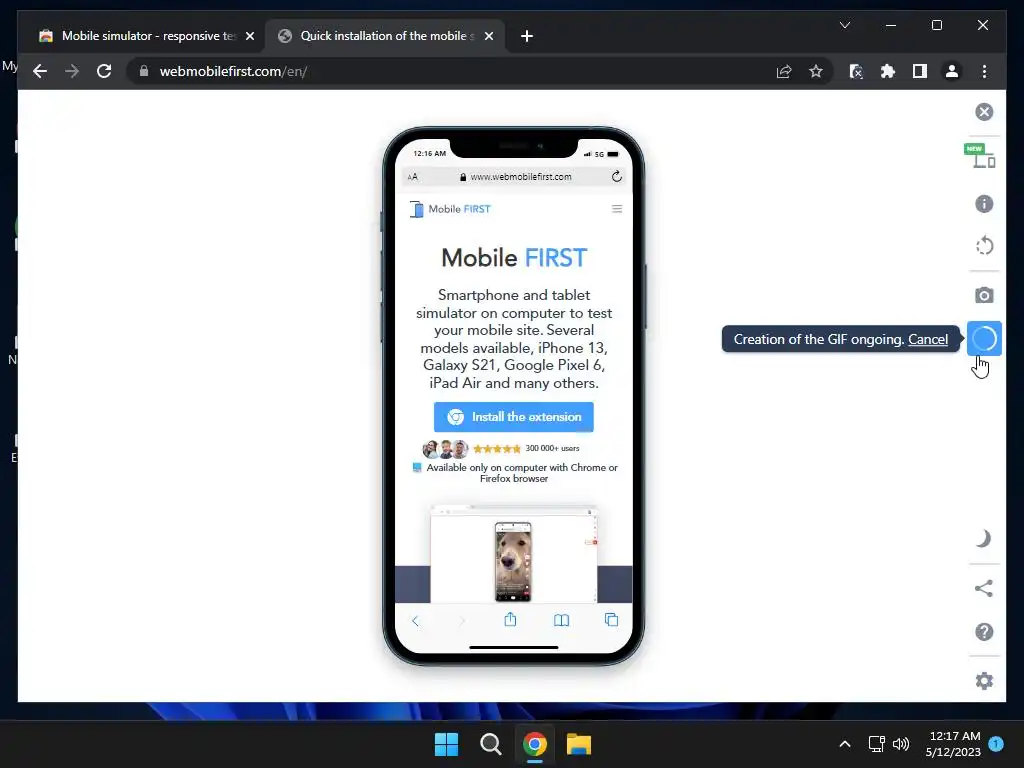Tap the phone's bookmarks book icon
This screenshot has height=768, width=1024.
point(561,620)
